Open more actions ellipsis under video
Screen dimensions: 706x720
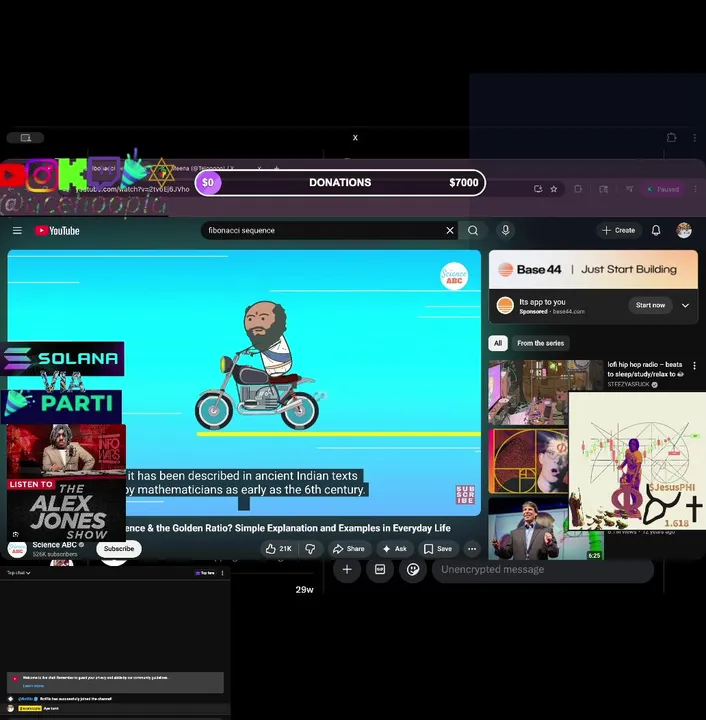[x=472, y=549]
